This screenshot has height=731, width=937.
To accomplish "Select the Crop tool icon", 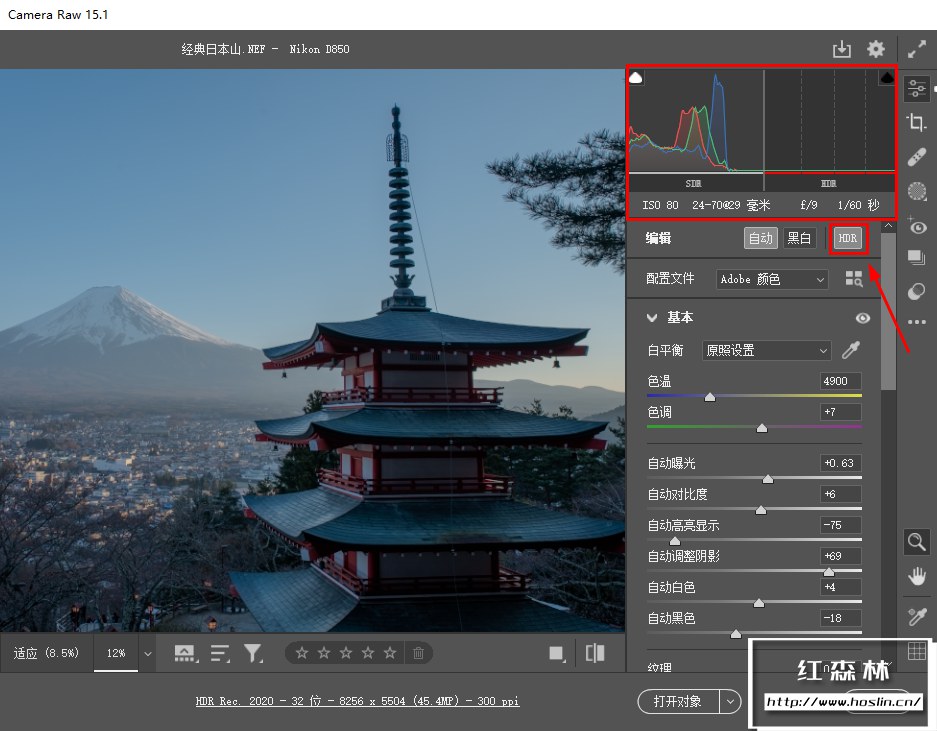I will pos(916,123).
